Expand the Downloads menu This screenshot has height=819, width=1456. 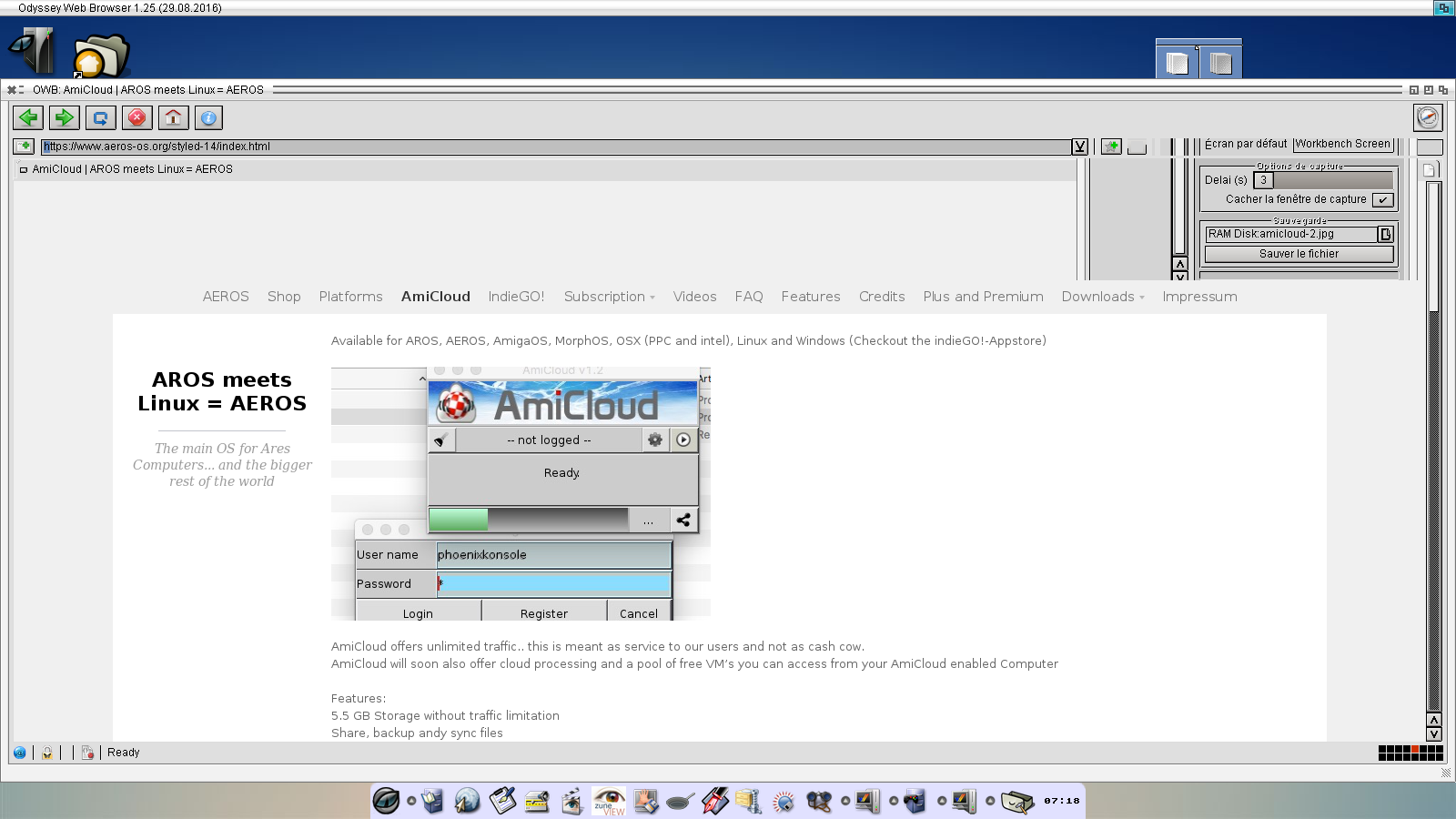click(1103, 297)
